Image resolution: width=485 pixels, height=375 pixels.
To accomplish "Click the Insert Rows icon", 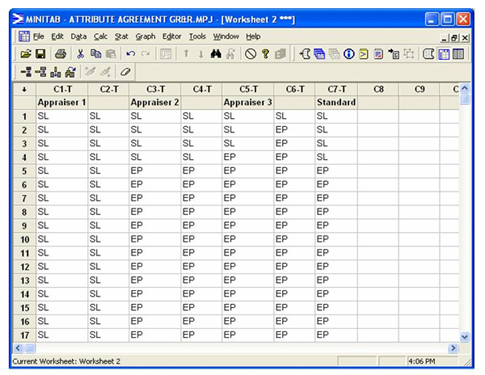I will point(41,72).
